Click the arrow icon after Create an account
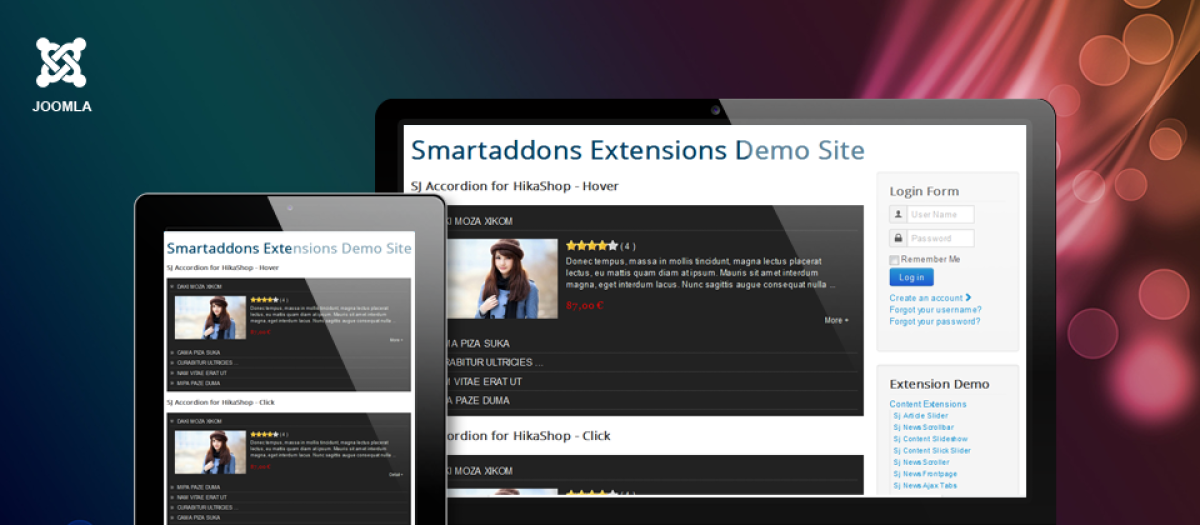 pos(968,297)
